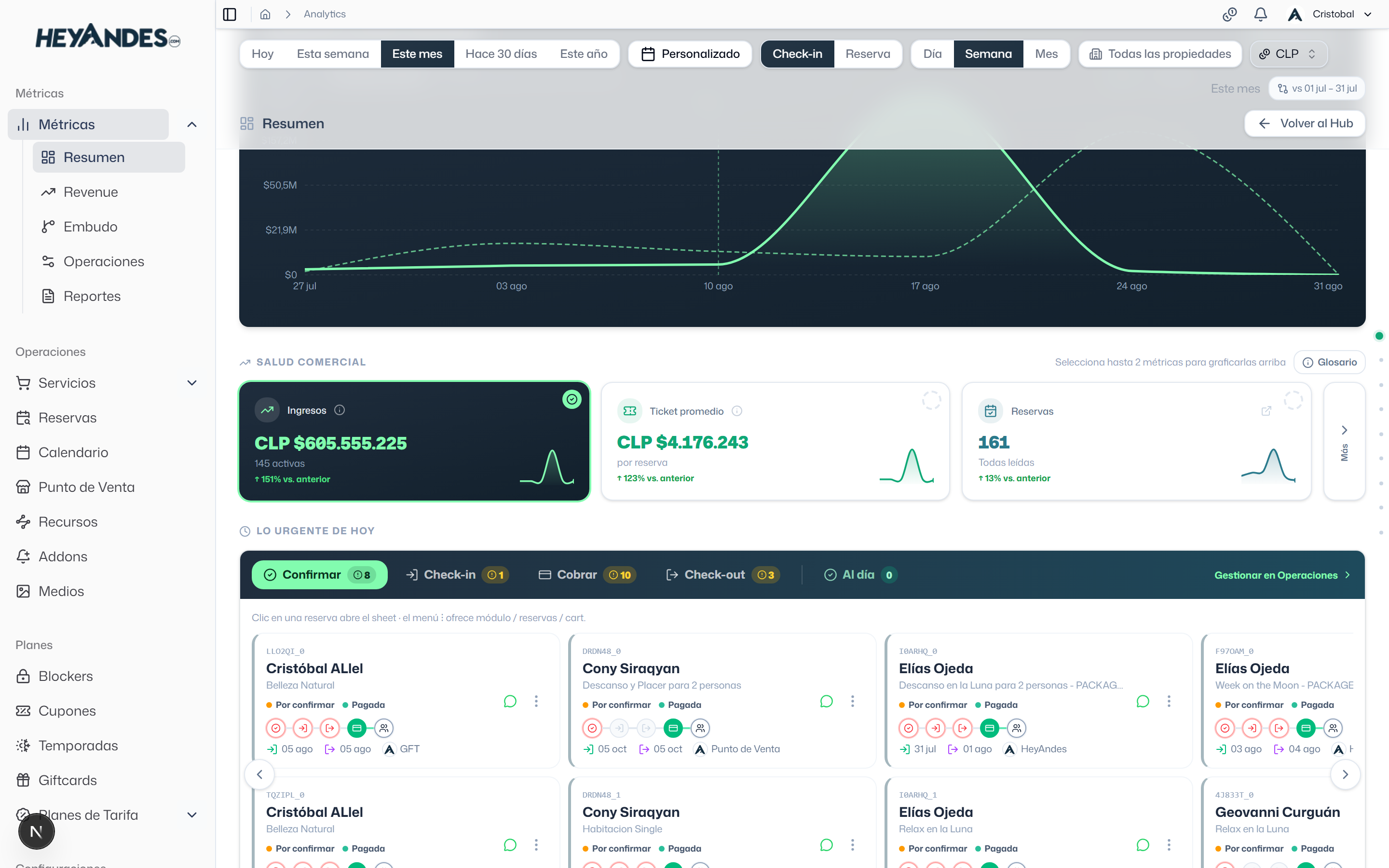The height and width of the screenshot is (868, 1389).
Task: Switch date basis to Check-in
Action: click(797, 54)
